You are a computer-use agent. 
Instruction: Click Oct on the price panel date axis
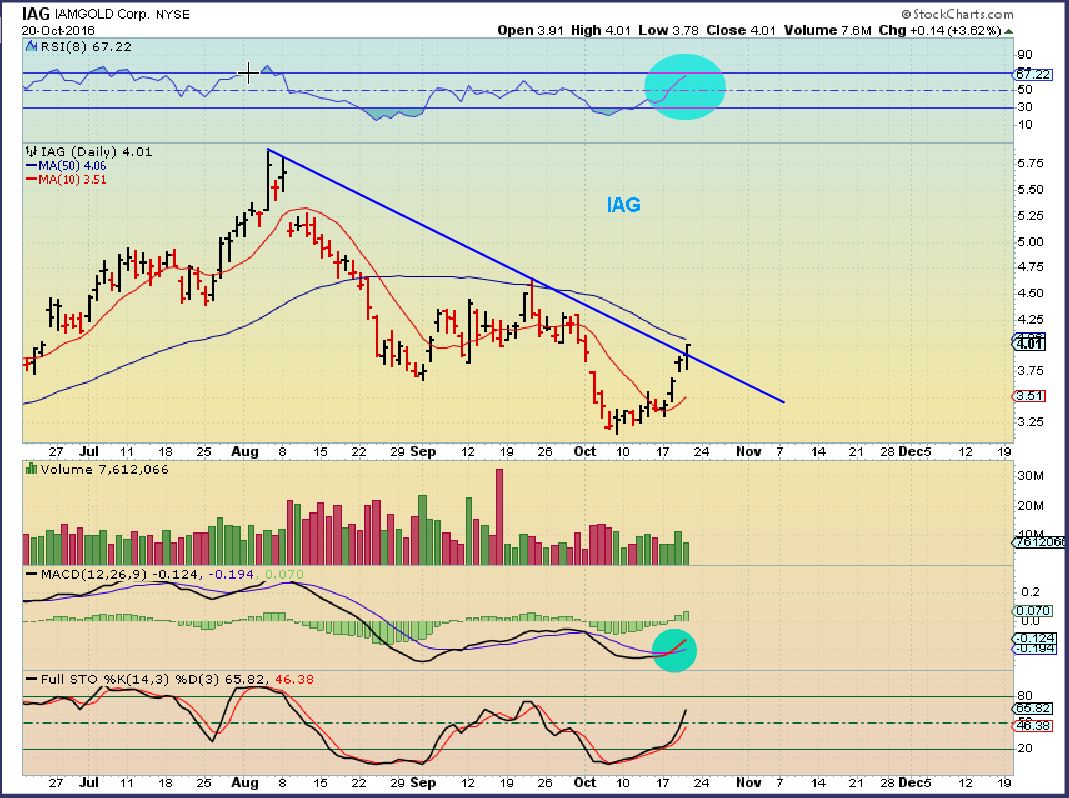click(x=585, y=452)
